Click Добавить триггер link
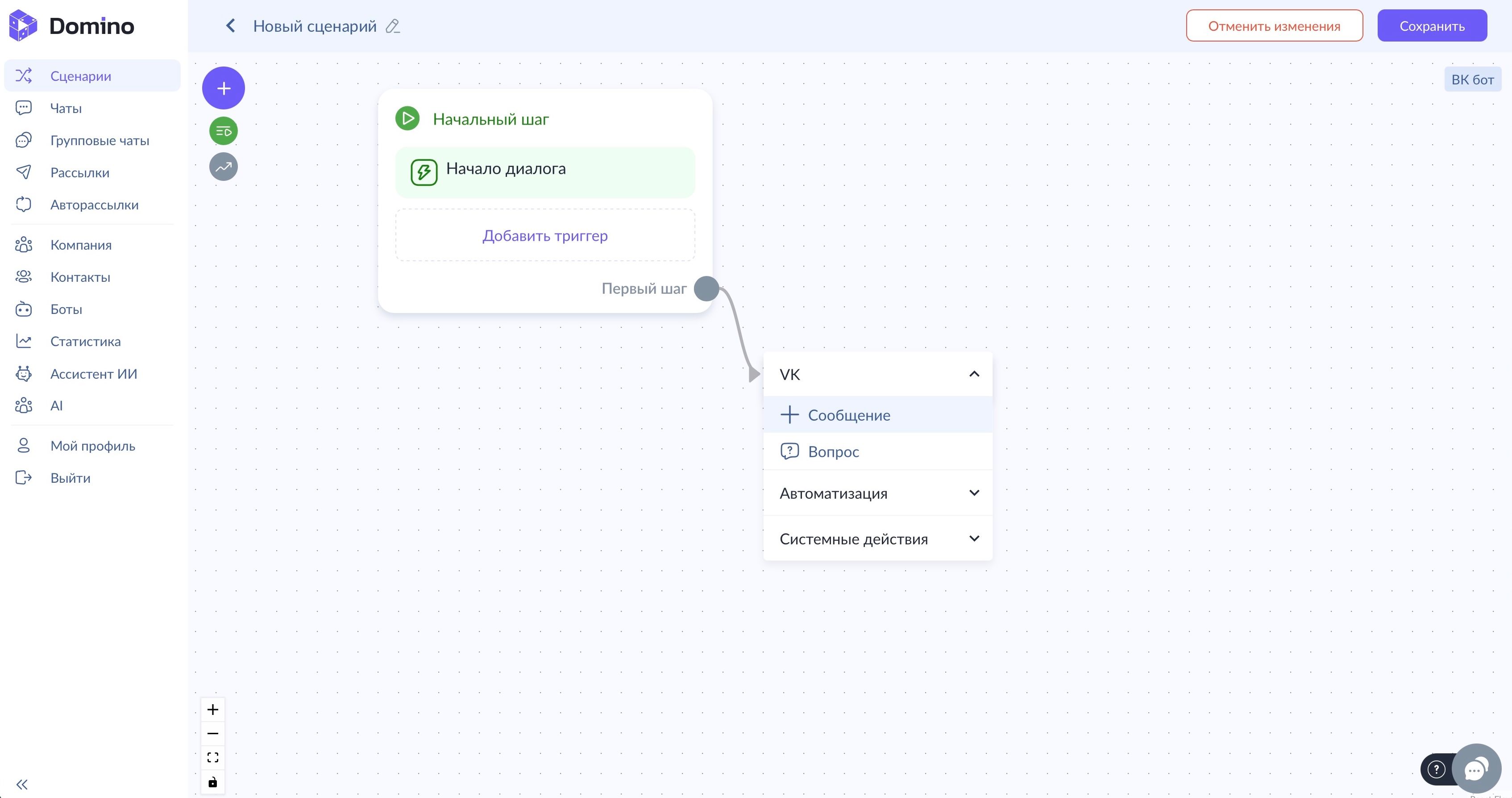Image resolution: width=1512 pixels, height=798 pixels. [545, 235]
